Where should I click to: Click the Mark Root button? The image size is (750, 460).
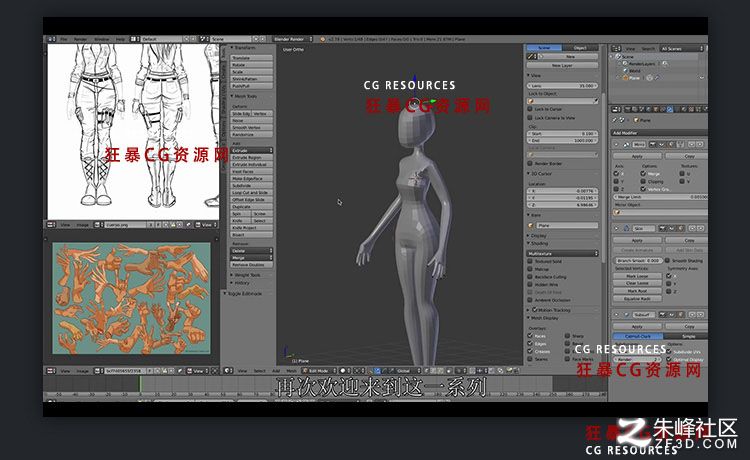click(637, 291)
